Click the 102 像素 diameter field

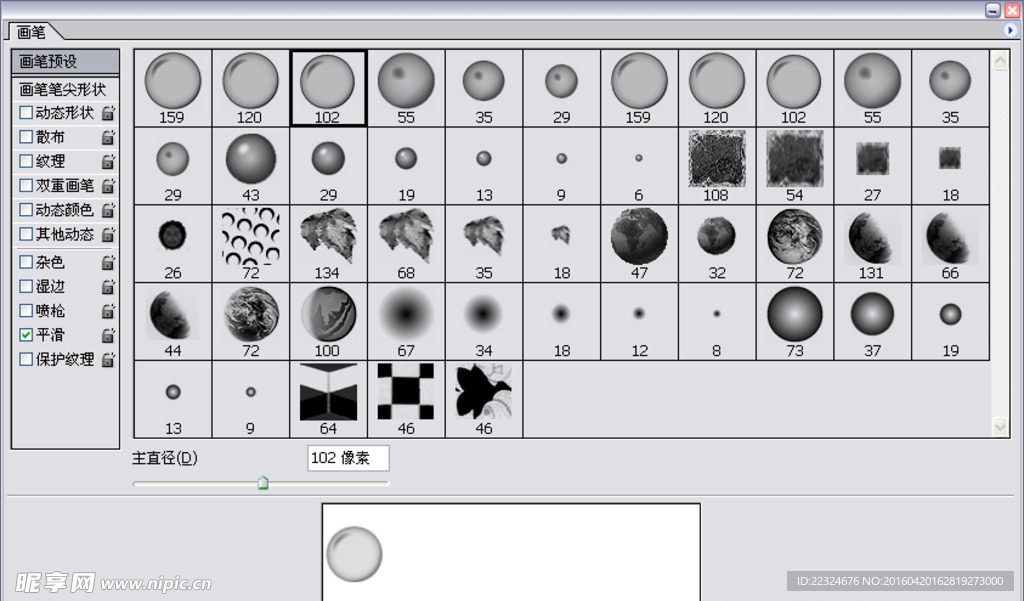point(348,458)
